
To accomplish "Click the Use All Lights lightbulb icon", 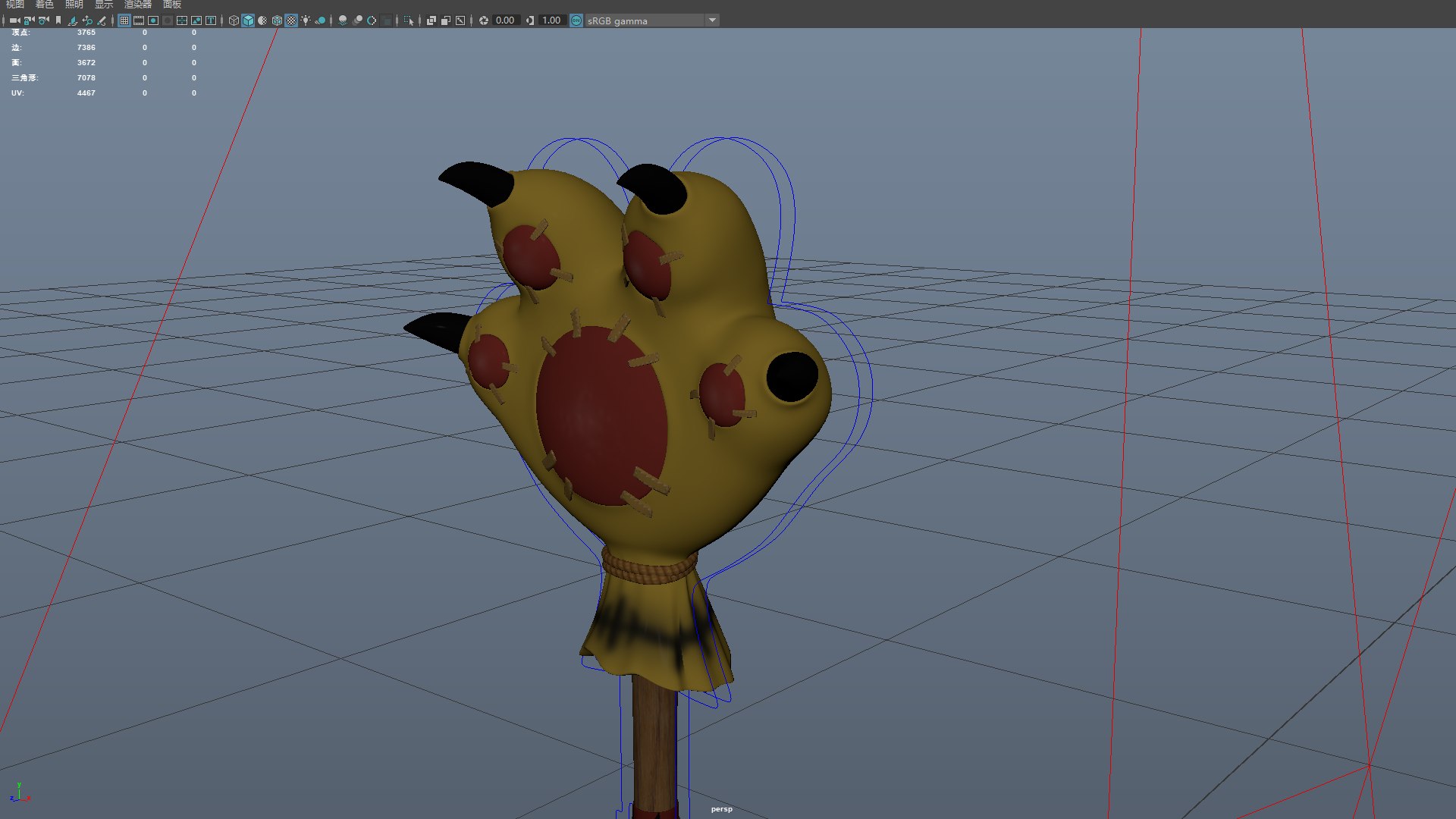I will [306, 20].
